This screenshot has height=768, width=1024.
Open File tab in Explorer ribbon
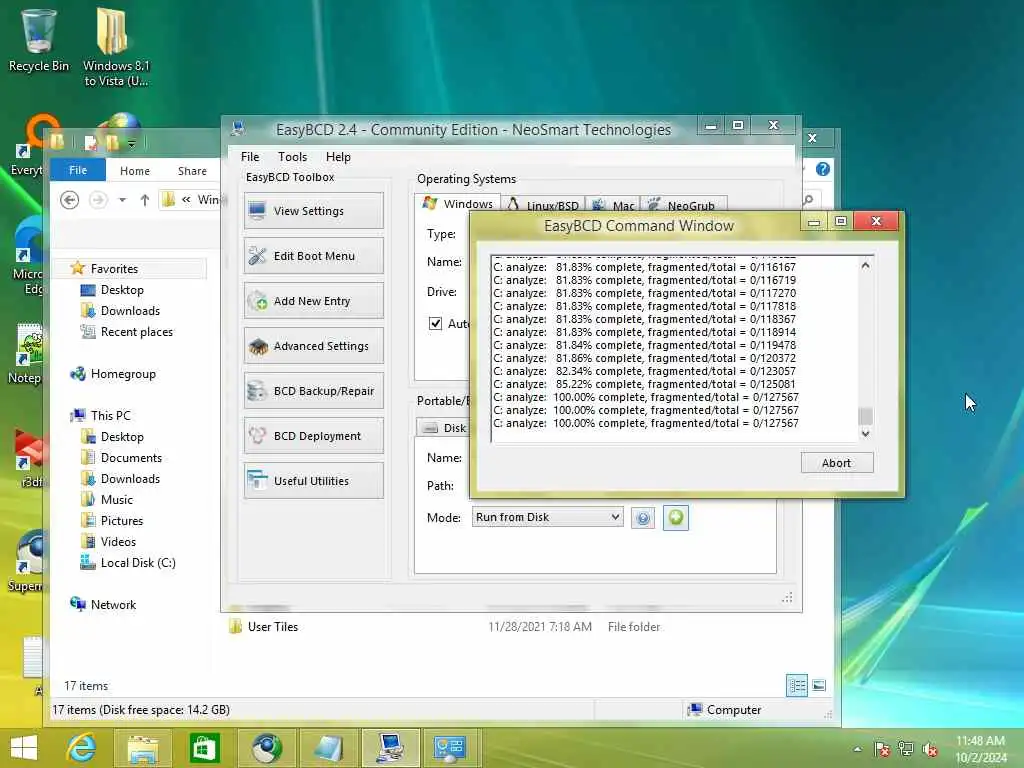[78, 170]
